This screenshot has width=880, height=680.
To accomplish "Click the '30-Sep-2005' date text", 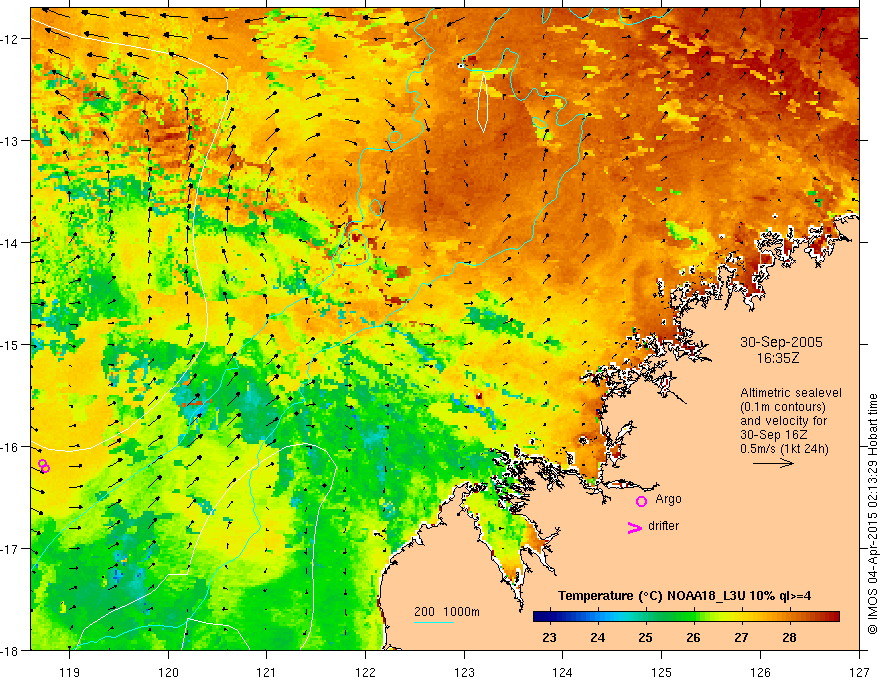I will click(x=781, y=342).
